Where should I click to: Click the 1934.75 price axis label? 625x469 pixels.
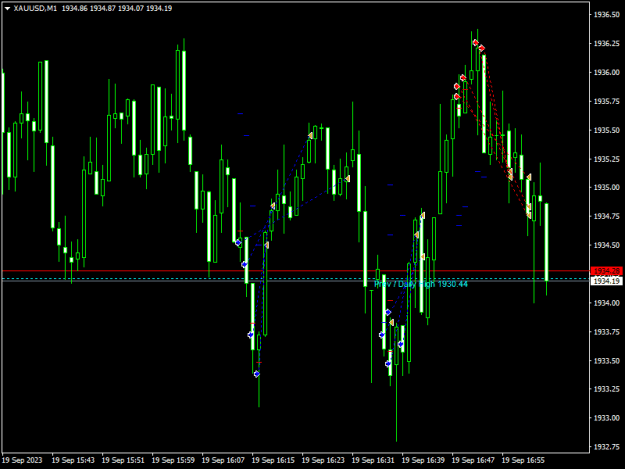[607, 216]
